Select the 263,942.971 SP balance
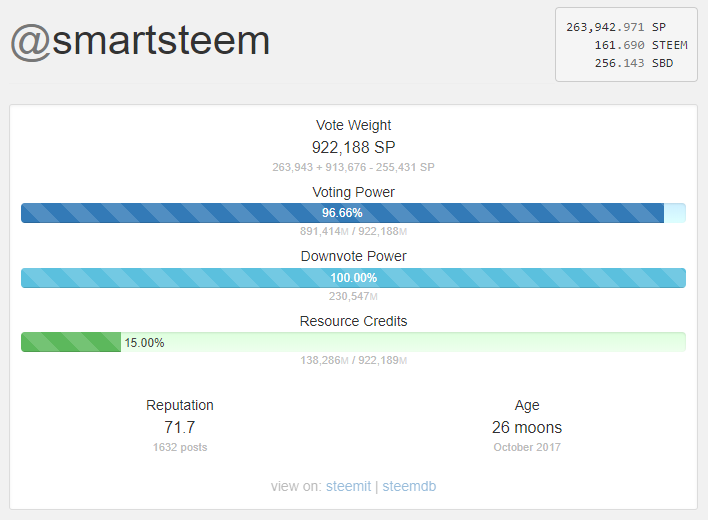Image resolution: width=708 pixels, height=520 pixels. click(616, 27)
